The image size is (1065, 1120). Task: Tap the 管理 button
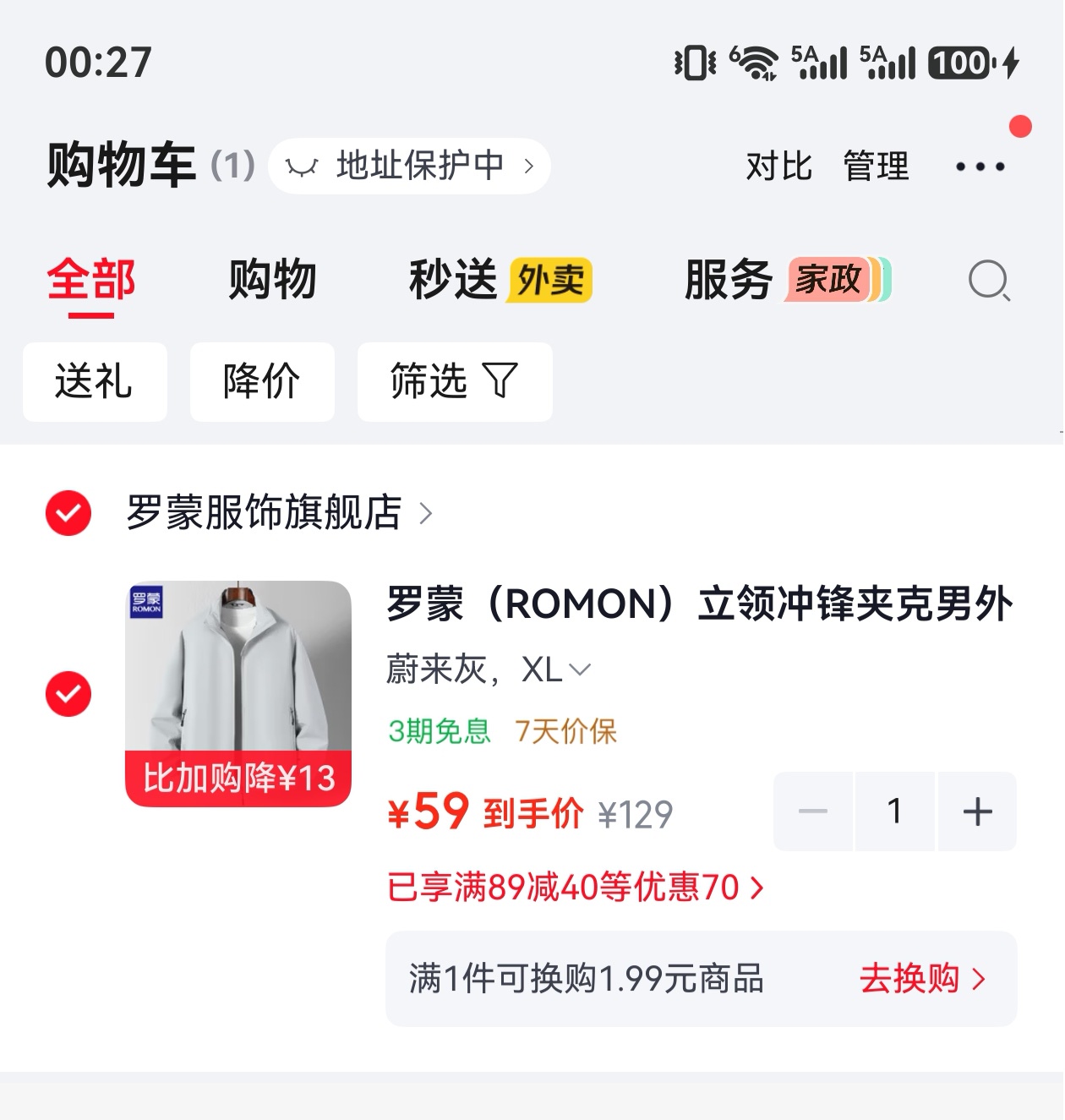click(877, 167)
